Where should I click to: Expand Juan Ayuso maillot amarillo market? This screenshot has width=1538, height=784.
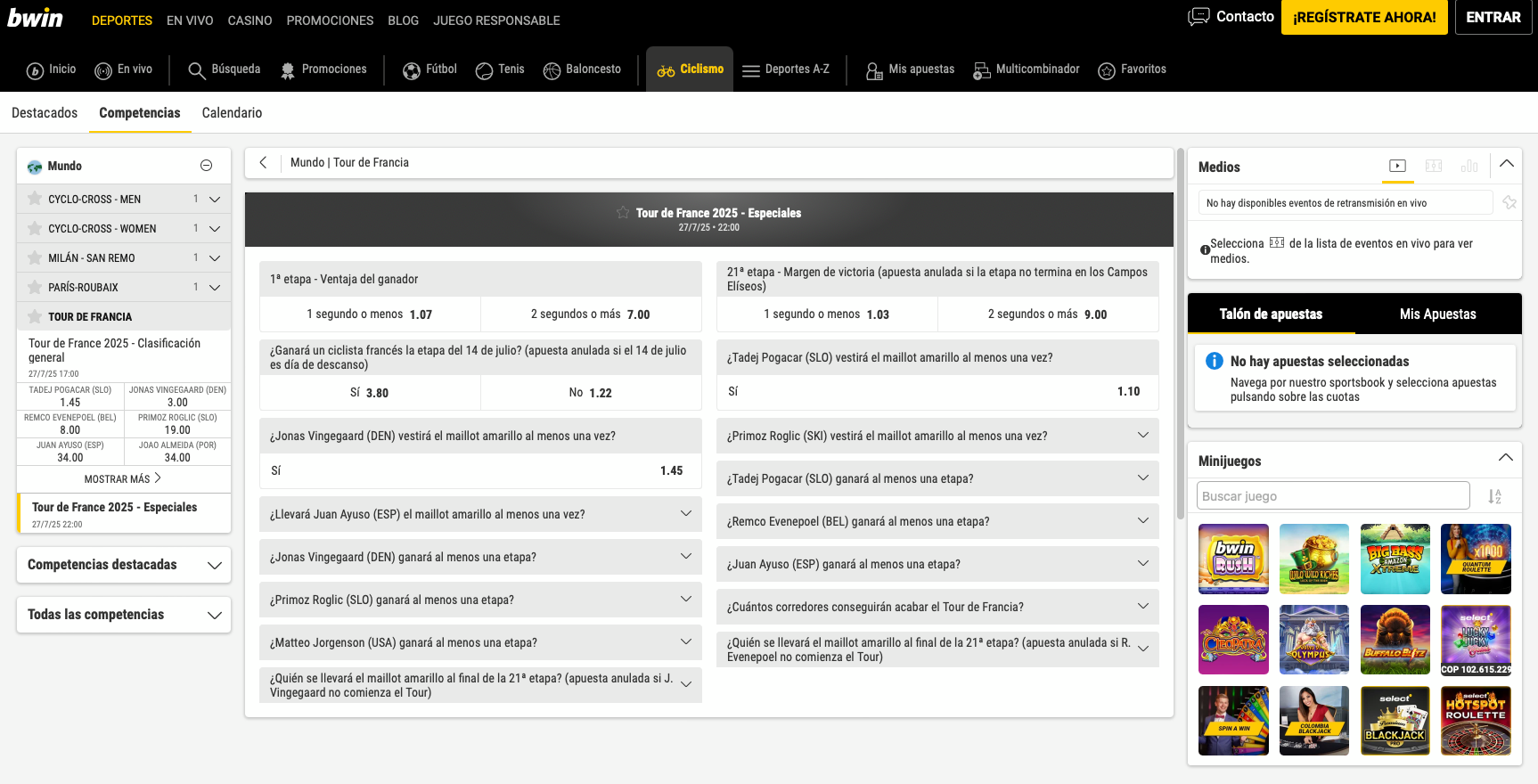pos(480,514)
